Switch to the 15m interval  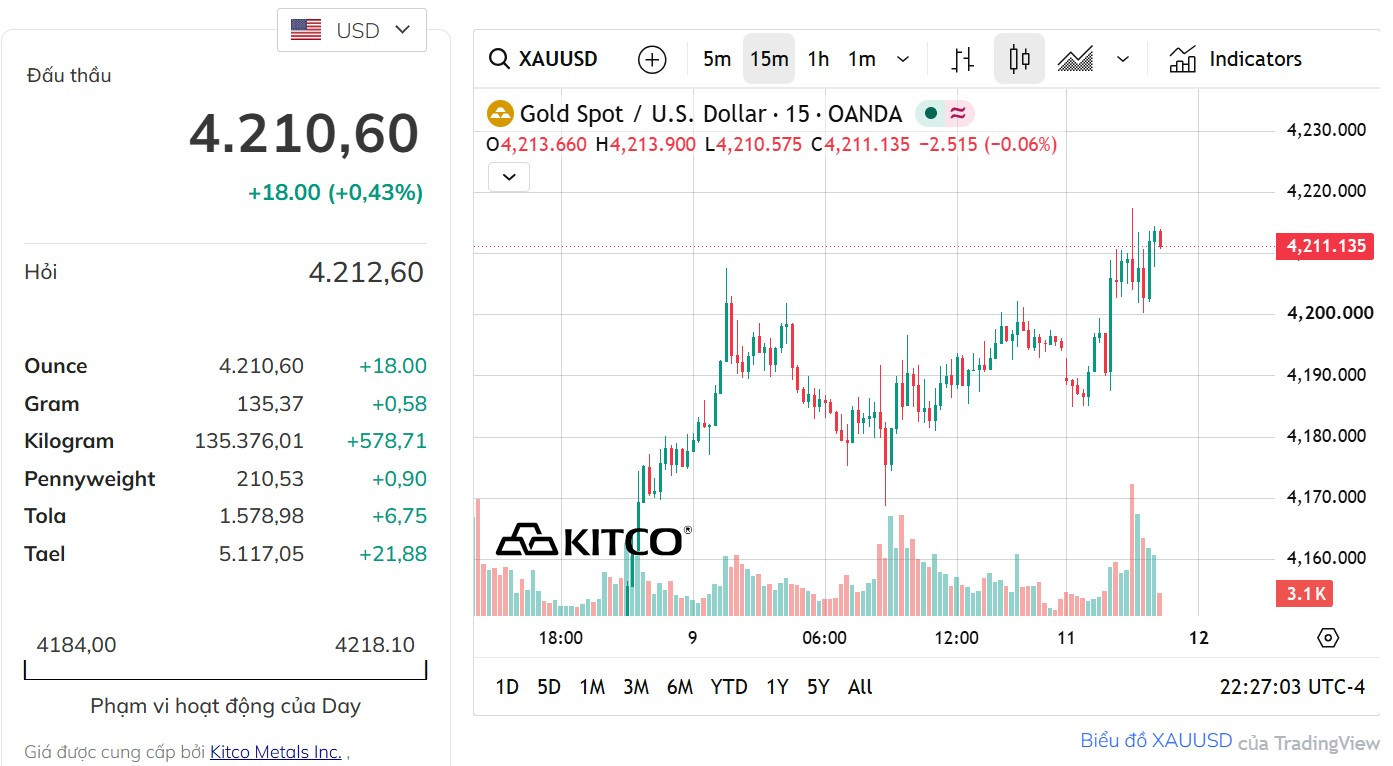click(769, 59)
